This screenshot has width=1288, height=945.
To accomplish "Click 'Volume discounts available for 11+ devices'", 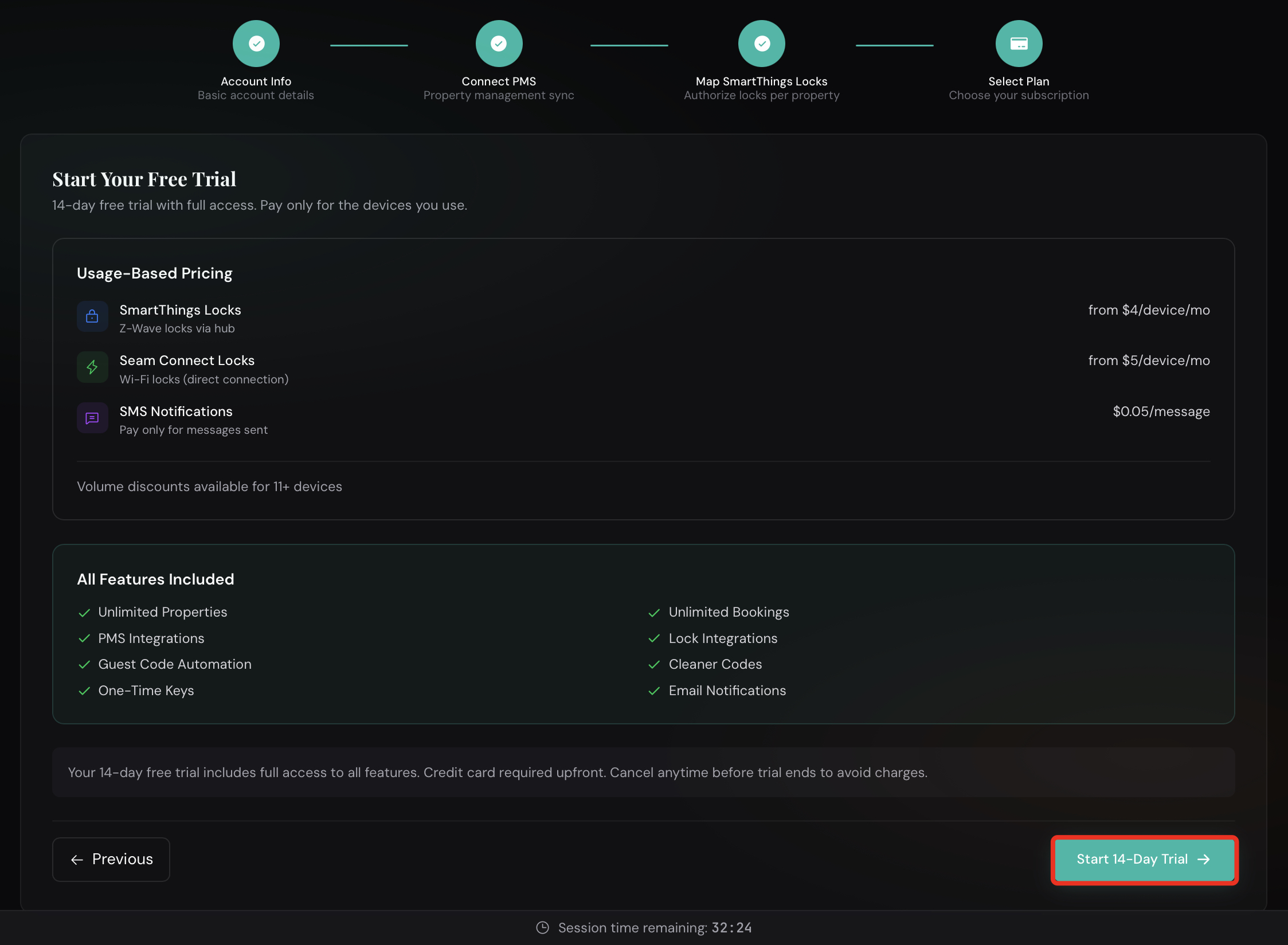I will pos(209,487).
